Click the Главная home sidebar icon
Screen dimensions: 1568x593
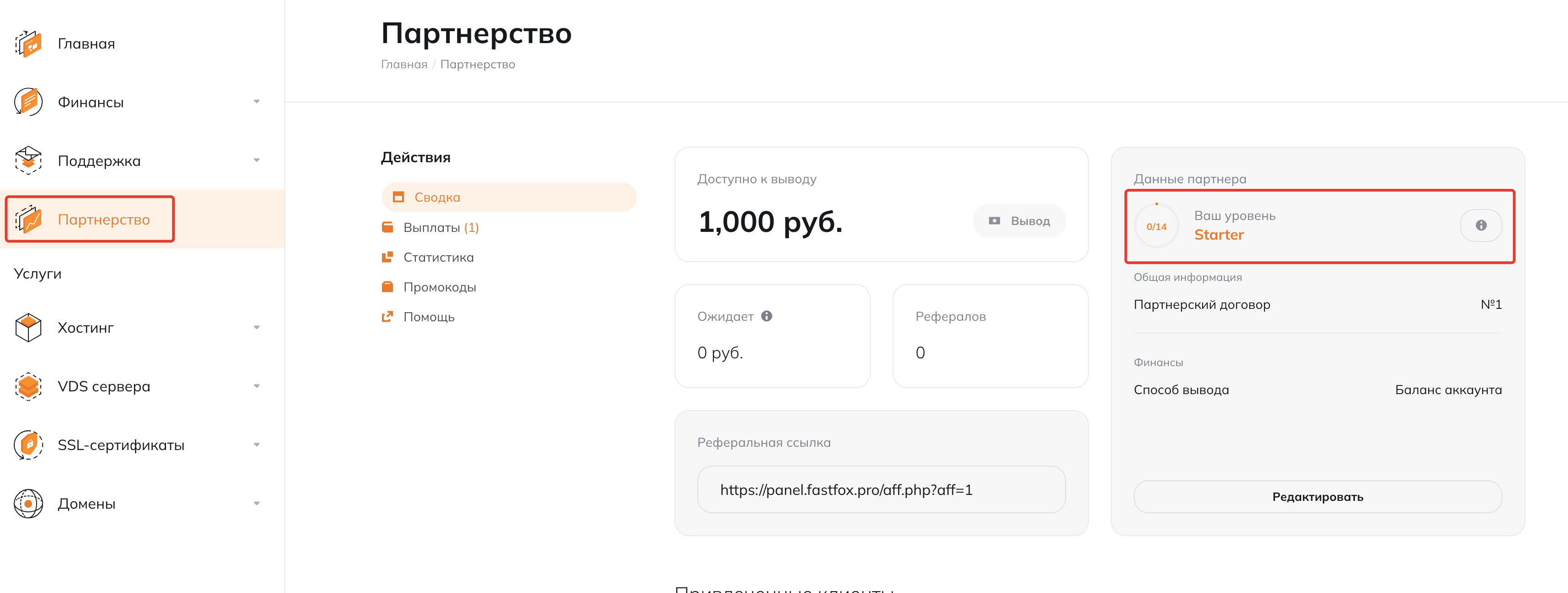[28, 44]
